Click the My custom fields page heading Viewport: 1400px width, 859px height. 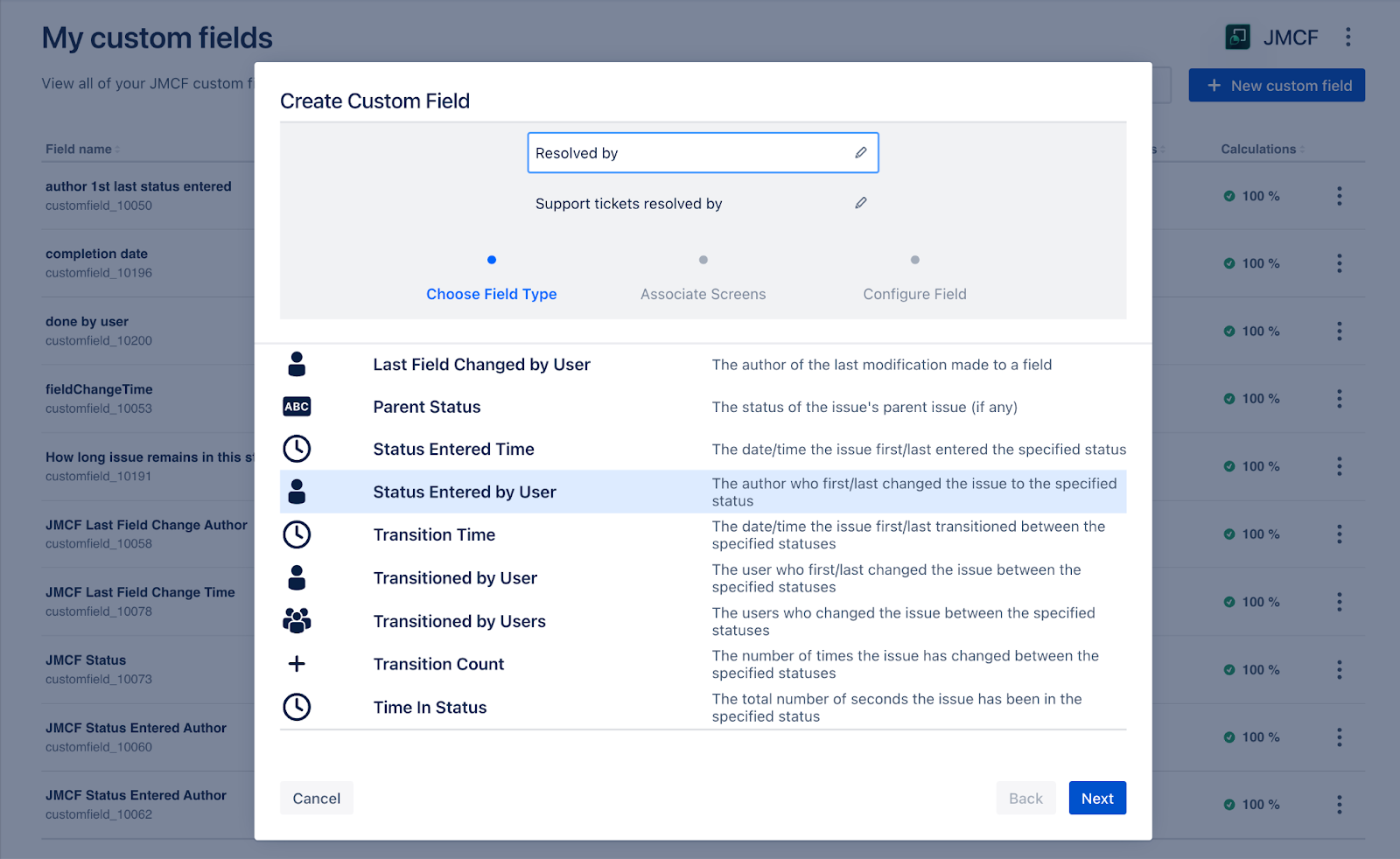pyautogui.click(x=157, y=38)
